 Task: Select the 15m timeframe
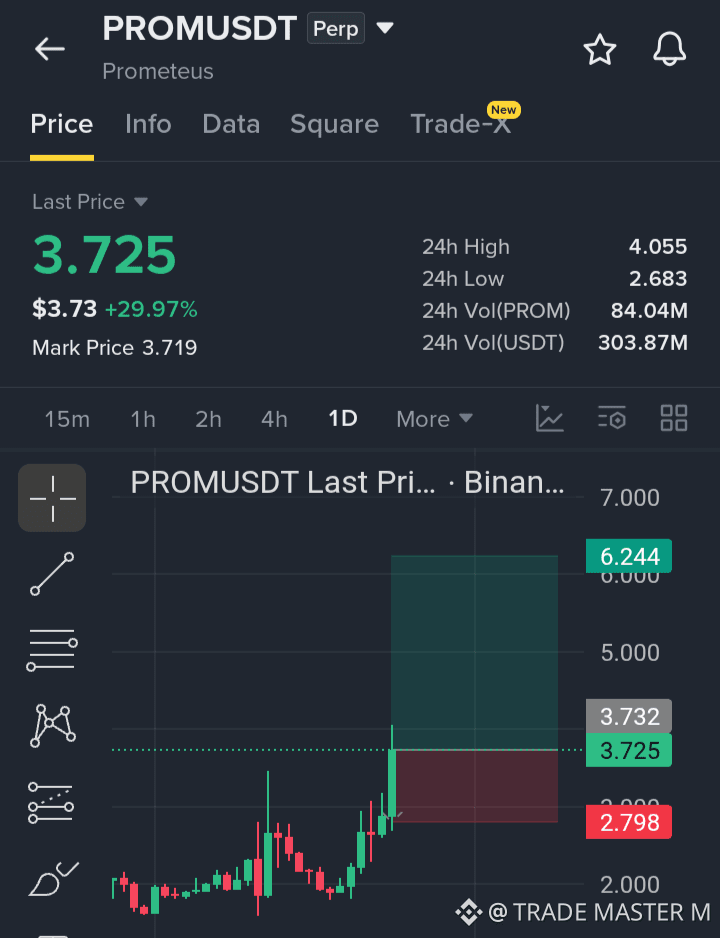(67, 419)
